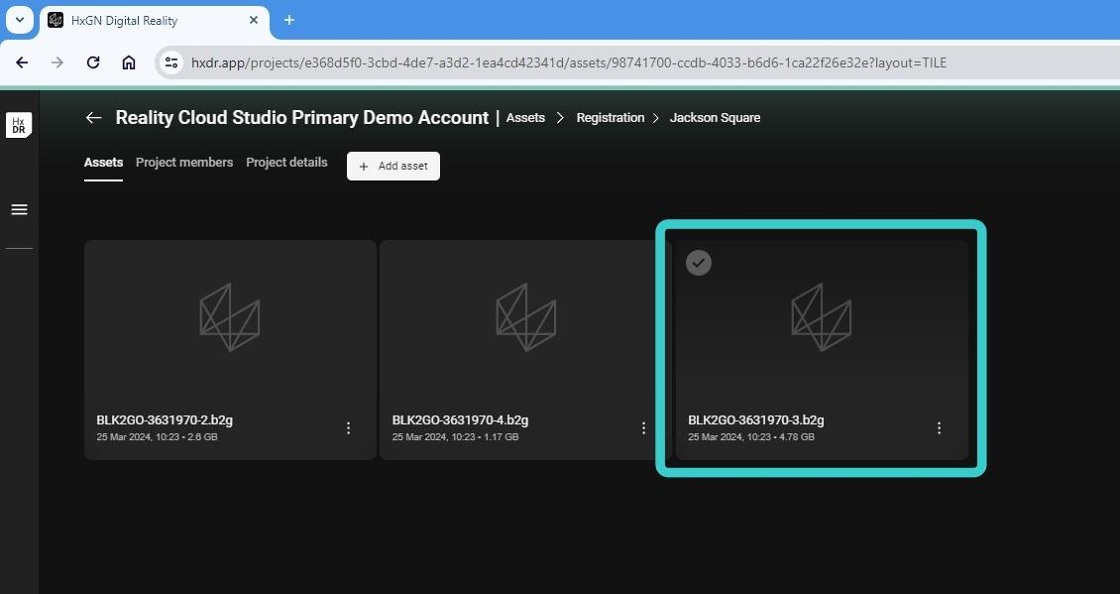
Task: Click the file name BLK2GO-3631970-3.b2g
Action: tap(756, 420)
